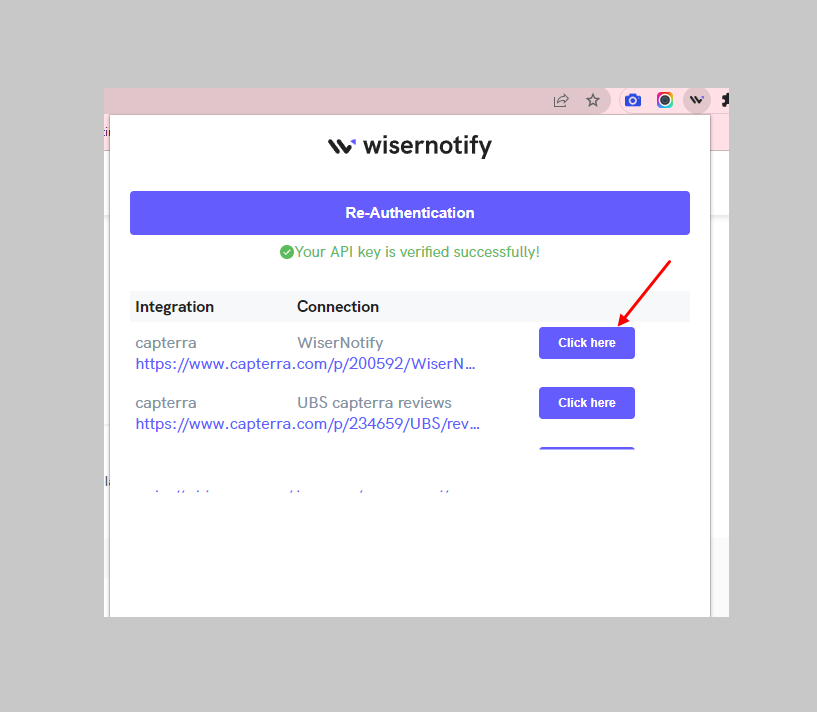Open the capterra.com/p/200592/WiserN link
Screen dimensions: 817x712
(305, 364)
